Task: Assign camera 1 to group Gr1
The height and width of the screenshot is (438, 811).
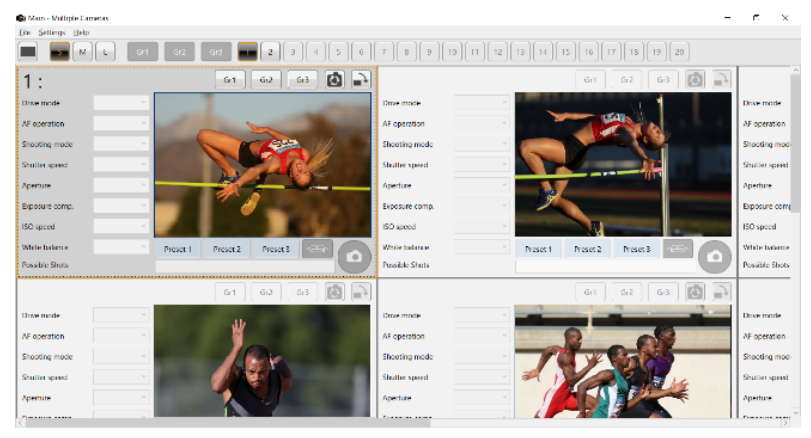Action: (230, 80)
